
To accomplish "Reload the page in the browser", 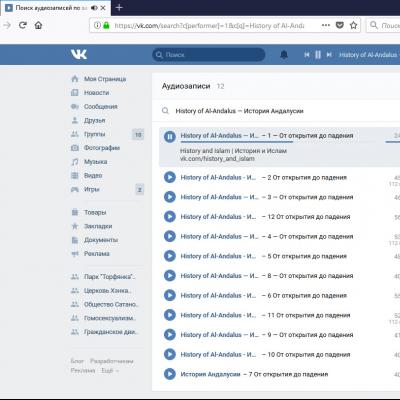I will 23,25.
